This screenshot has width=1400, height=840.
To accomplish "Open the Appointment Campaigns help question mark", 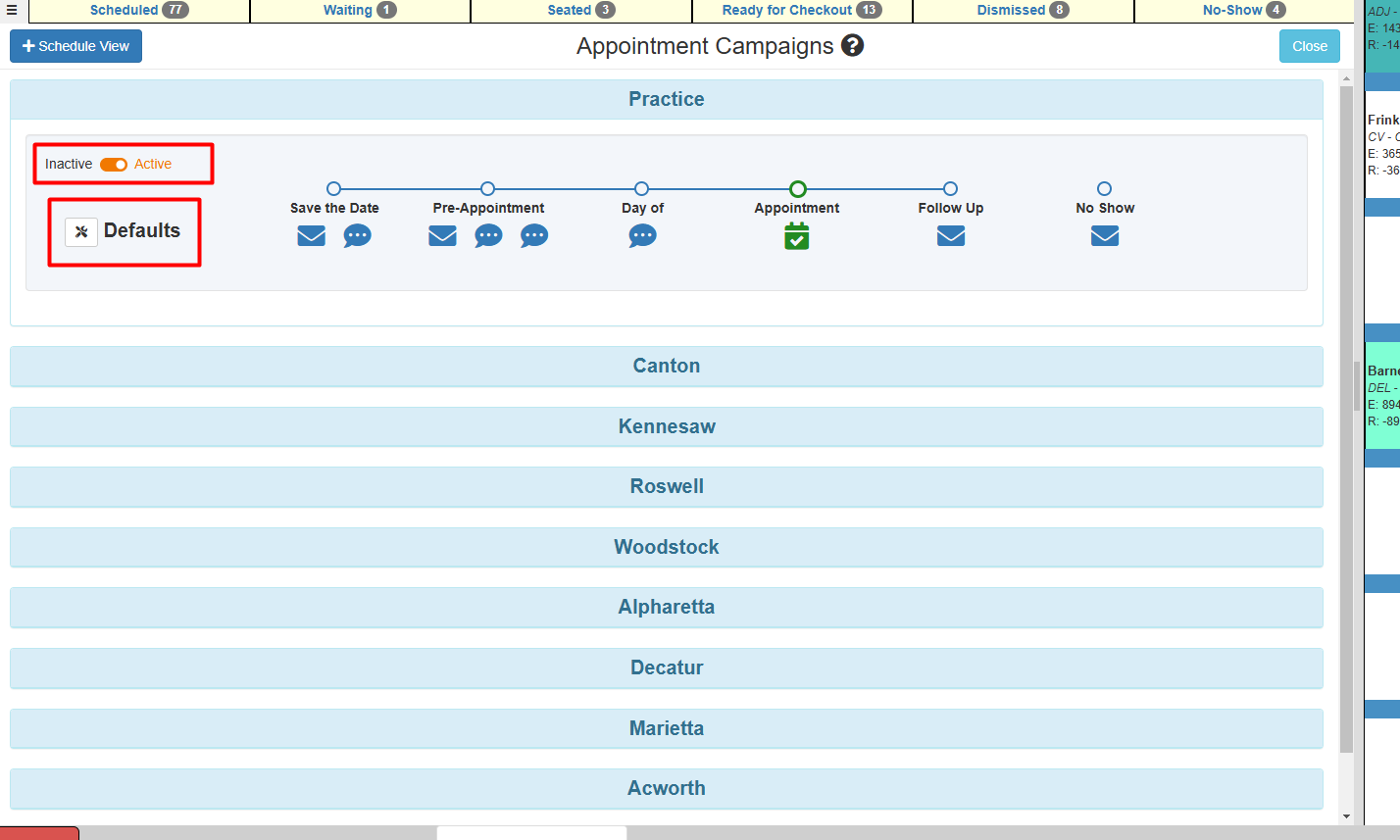I will tap(851, 45).
